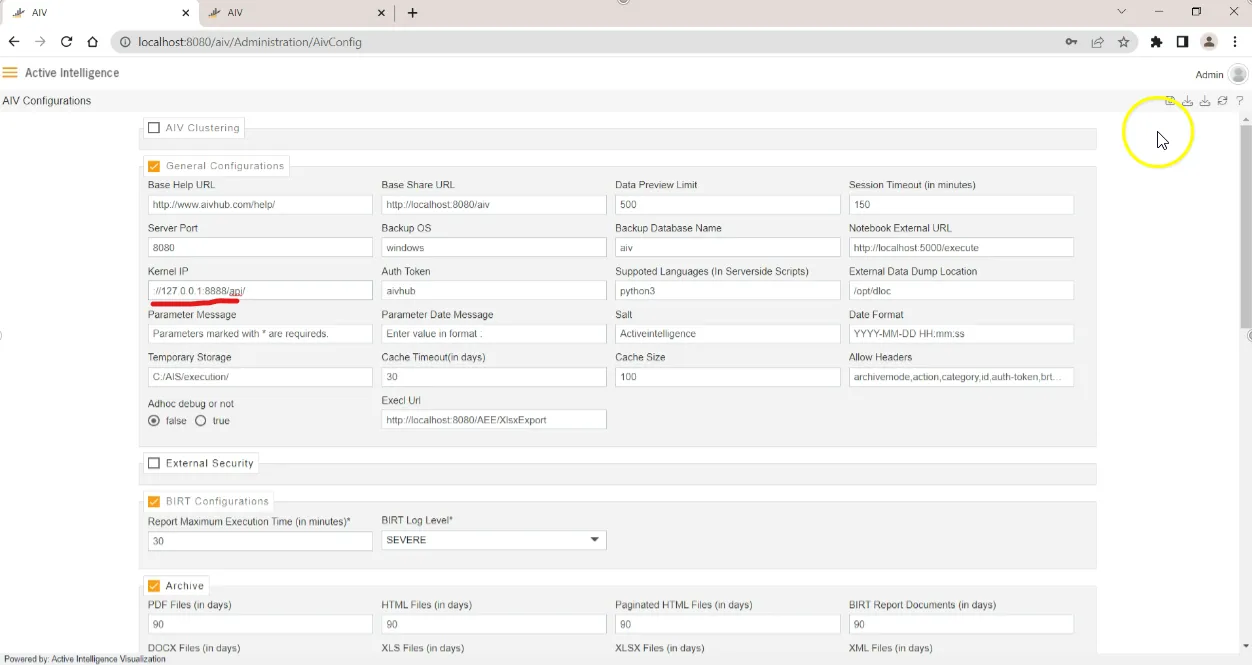Open tab search chevron in title bar
Screen dimensions: 1252x665
1122,12
